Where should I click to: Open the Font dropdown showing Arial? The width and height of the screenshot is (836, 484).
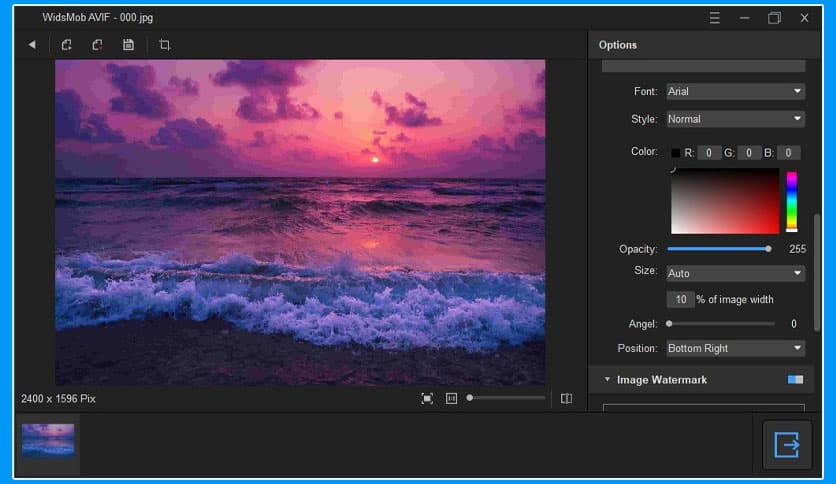735,92
